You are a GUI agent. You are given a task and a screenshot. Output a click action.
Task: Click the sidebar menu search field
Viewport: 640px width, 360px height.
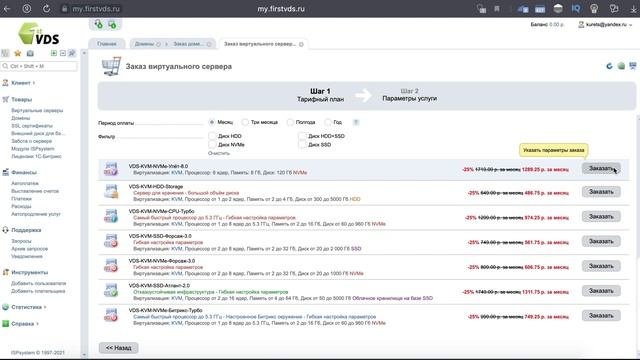(39, 66)
